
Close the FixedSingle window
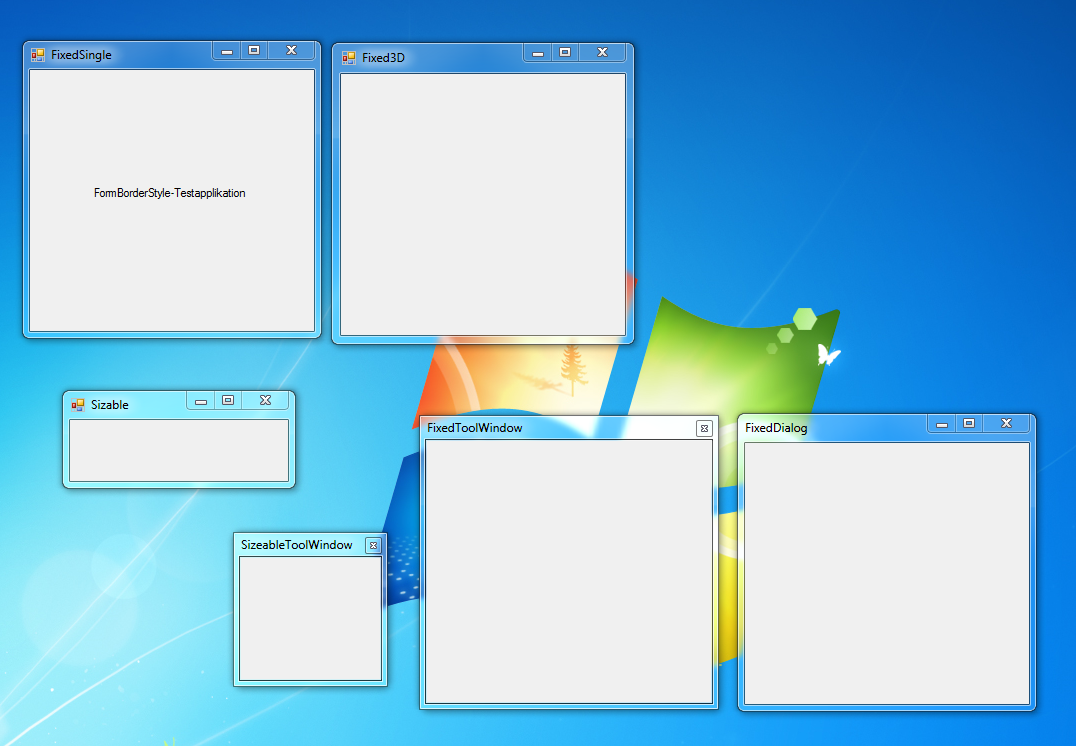tap(292, 51)
